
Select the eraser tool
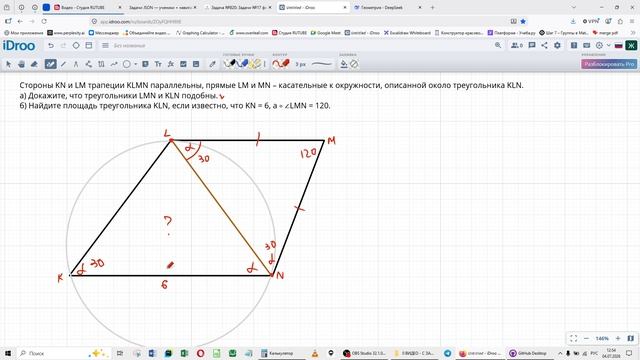34,64
